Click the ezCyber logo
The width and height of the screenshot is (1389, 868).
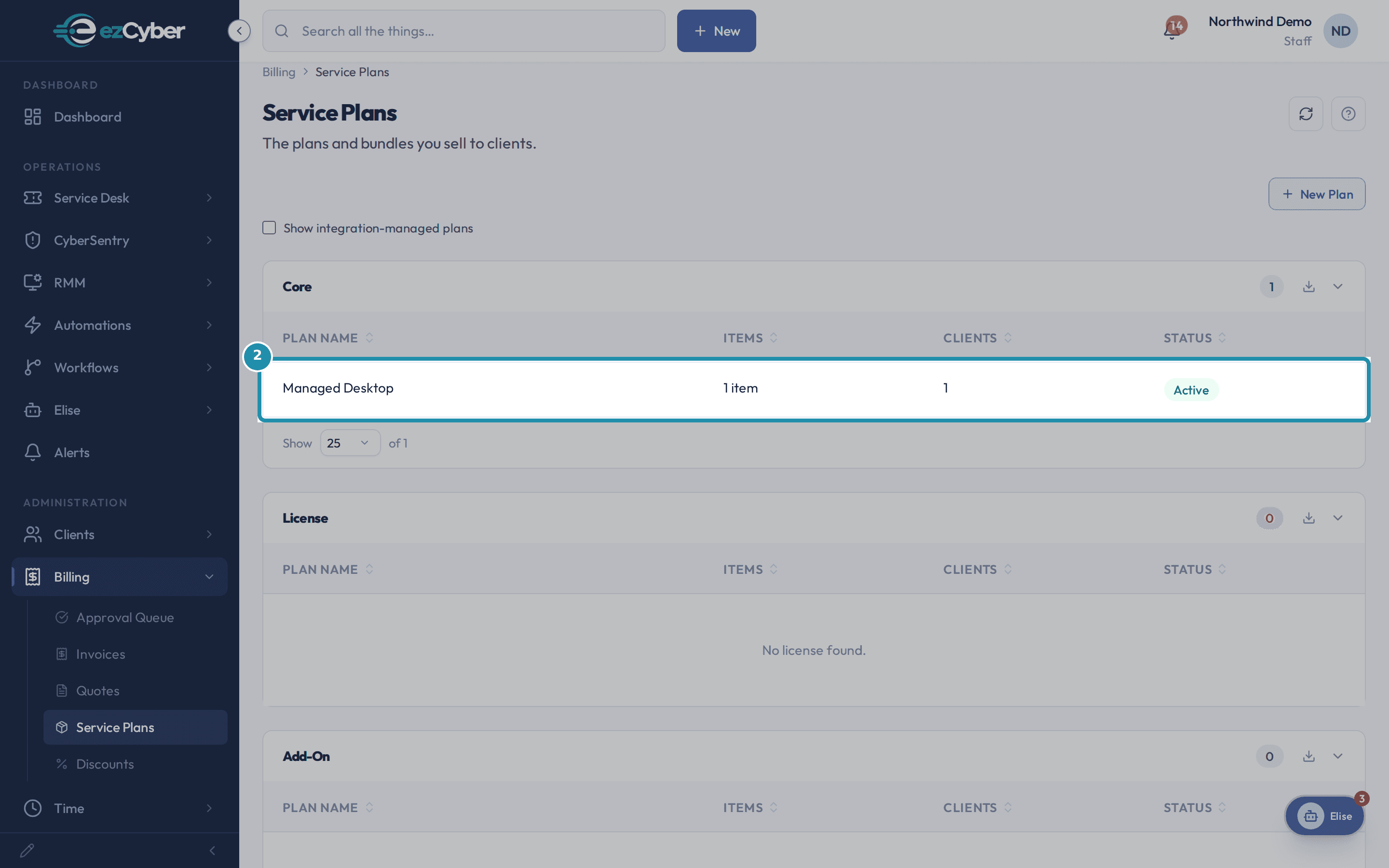(120, 30)
